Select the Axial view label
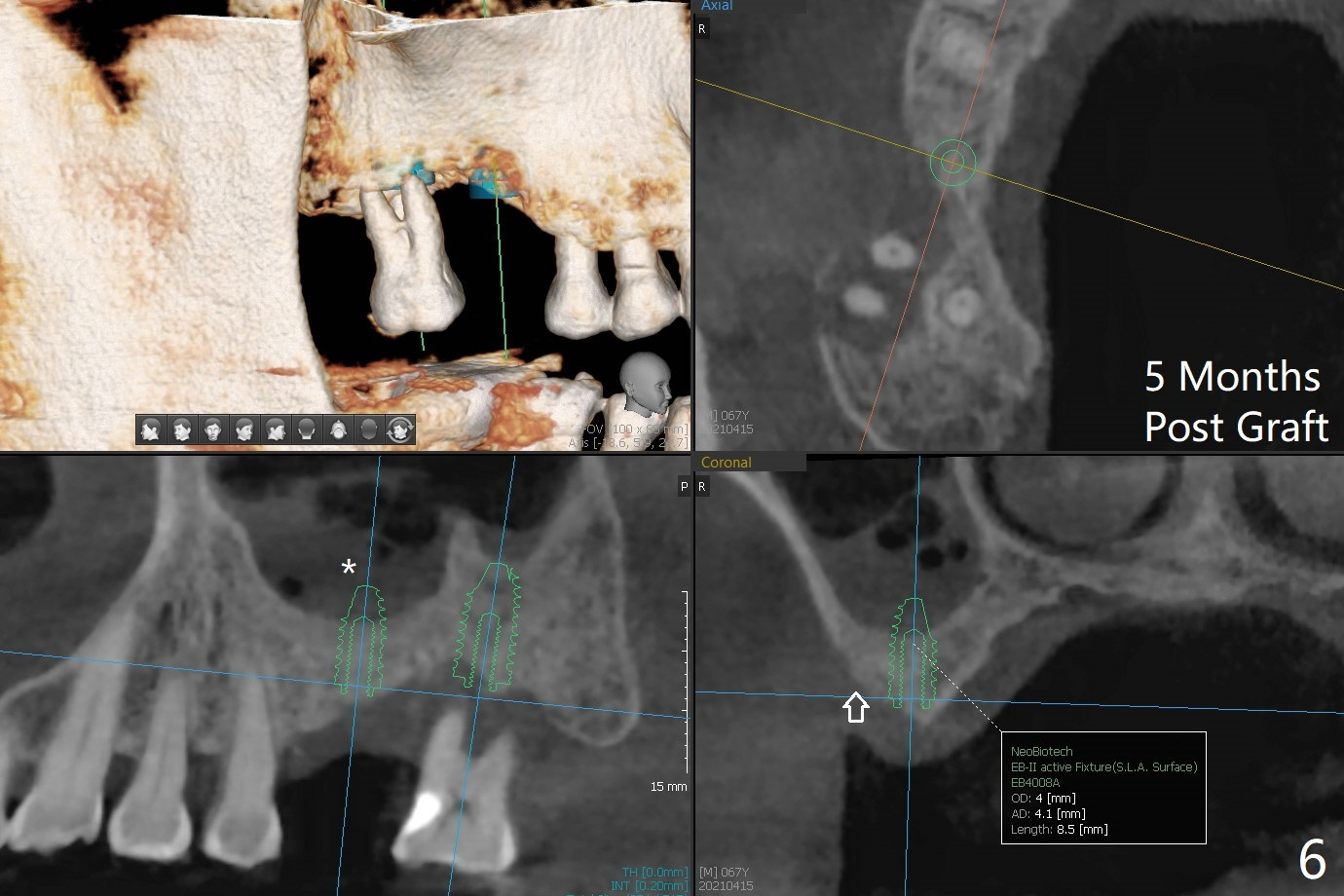The width and height of the screenshot is (1344, 896). click(717, 6)
